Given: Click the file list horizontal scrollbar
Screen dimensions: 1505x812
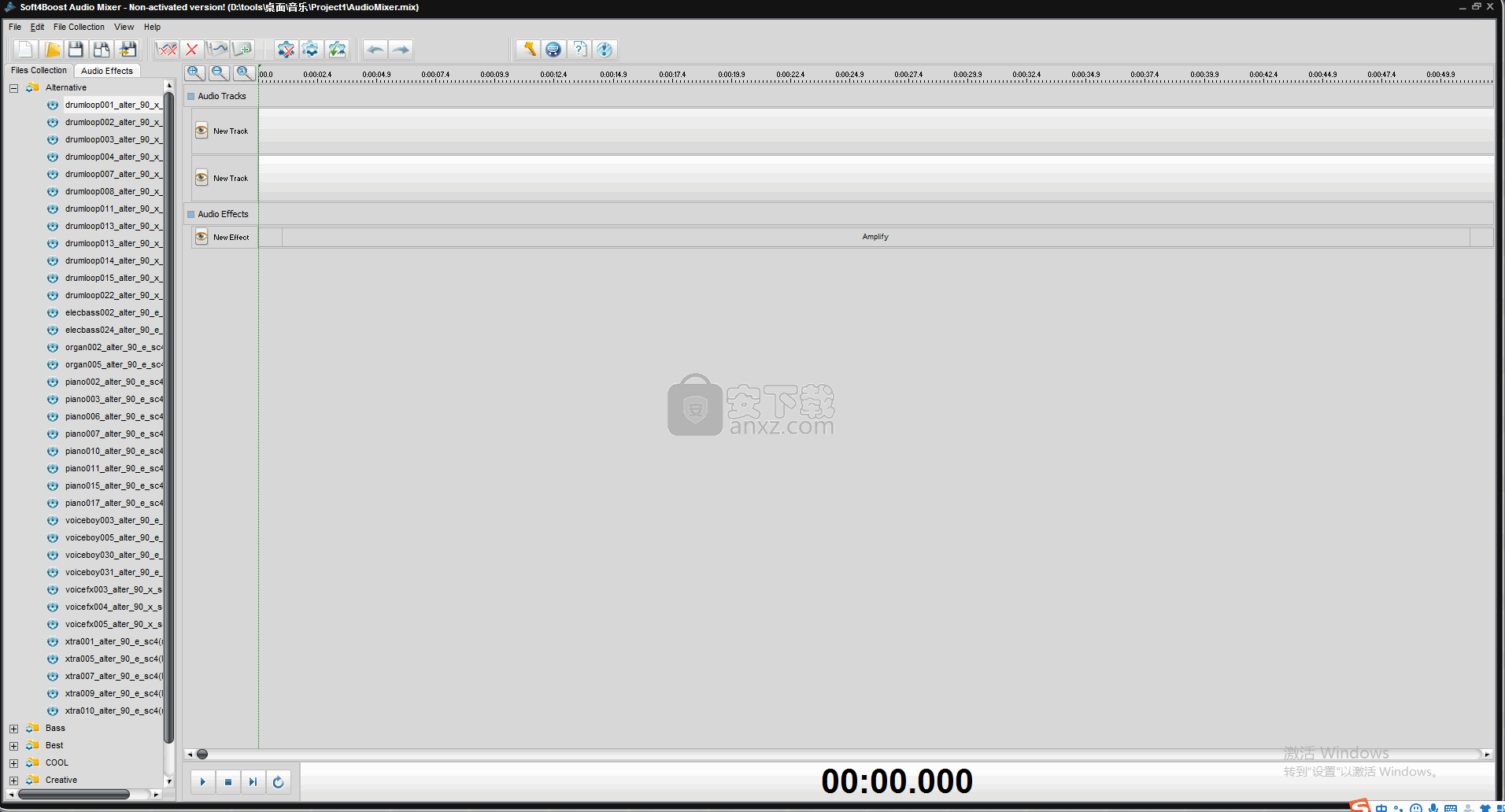Looking at the screenshot, I should coord(74,795).
